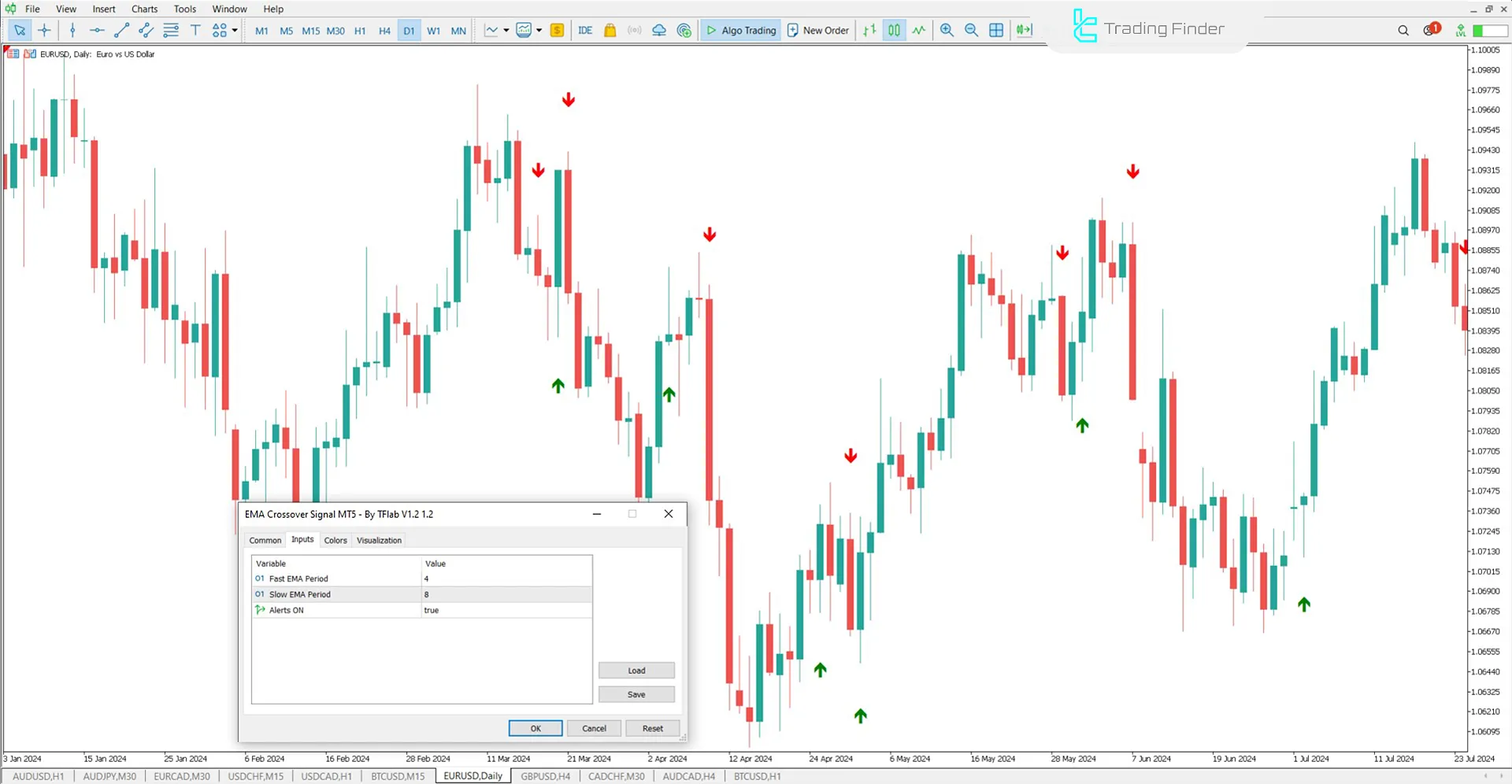Open the indicators dropdown arrow
Image resolution: width=1512 pixels, height=784 pixels.
point(539,30)
